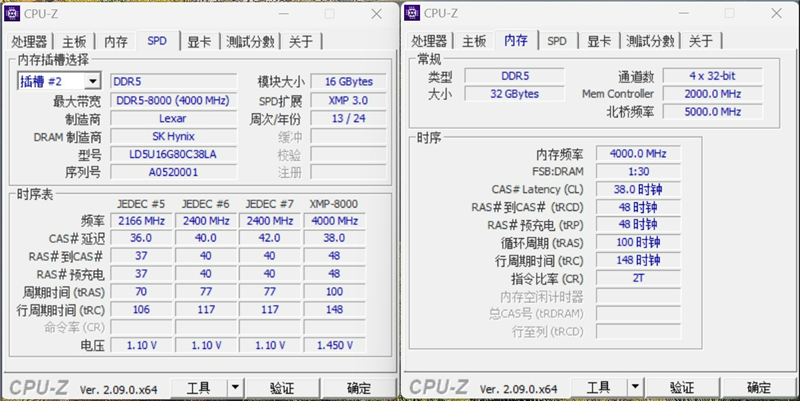Click the 148 时钟 tRC value

(x=638, y=260)
